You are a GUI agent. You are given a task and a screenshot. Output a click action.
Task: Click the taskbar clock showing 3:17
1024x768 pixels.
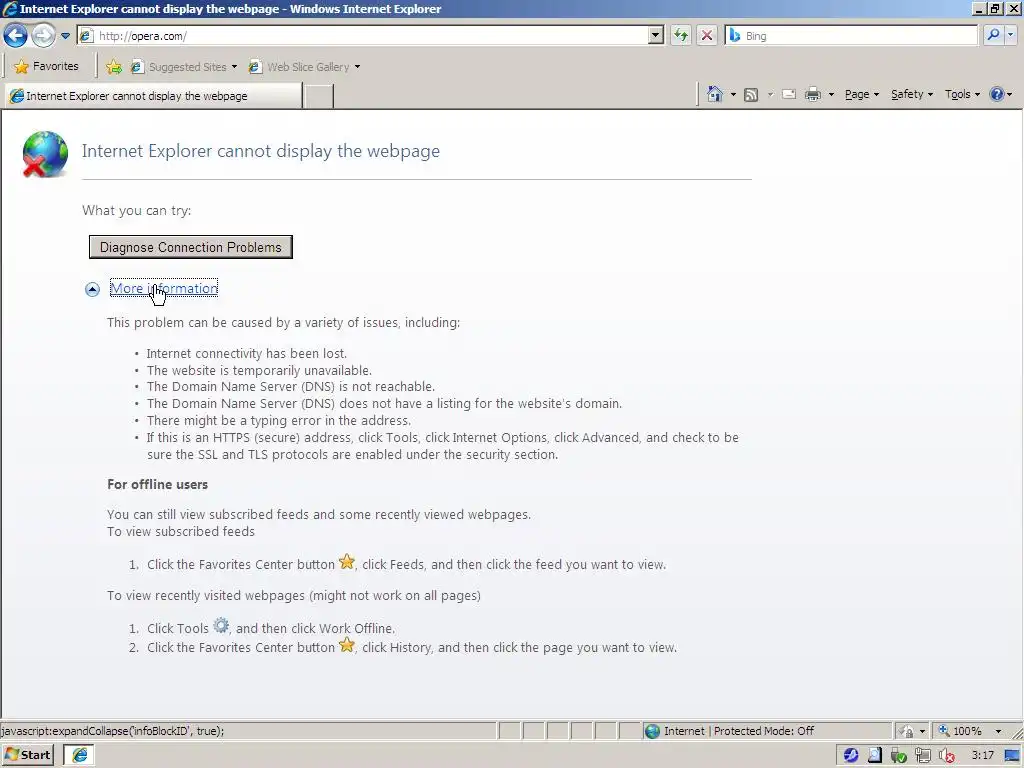coord(982,756)
